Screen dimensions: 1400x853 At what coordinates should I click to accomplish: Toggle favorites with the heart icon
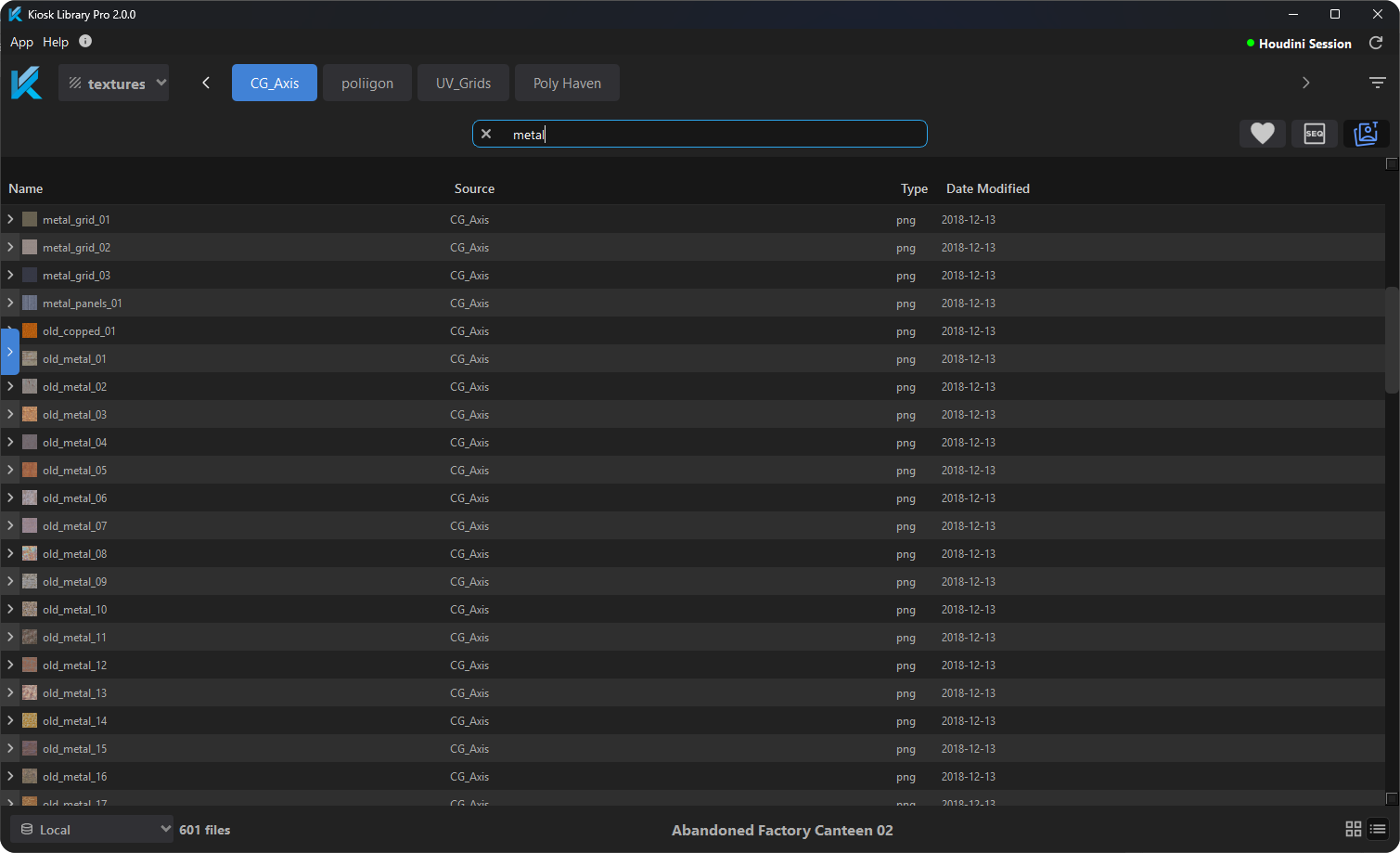pyautogui.click(x=1262, y=133)
